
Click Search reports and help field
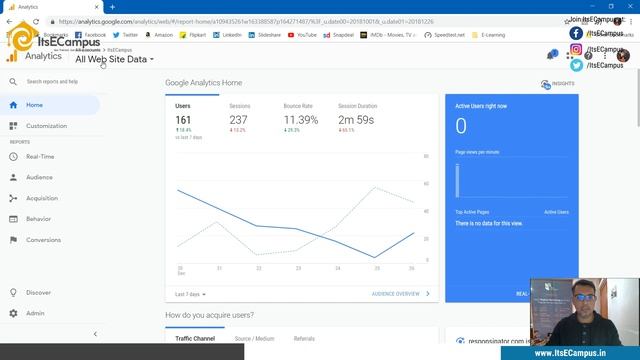pos(52,82)
